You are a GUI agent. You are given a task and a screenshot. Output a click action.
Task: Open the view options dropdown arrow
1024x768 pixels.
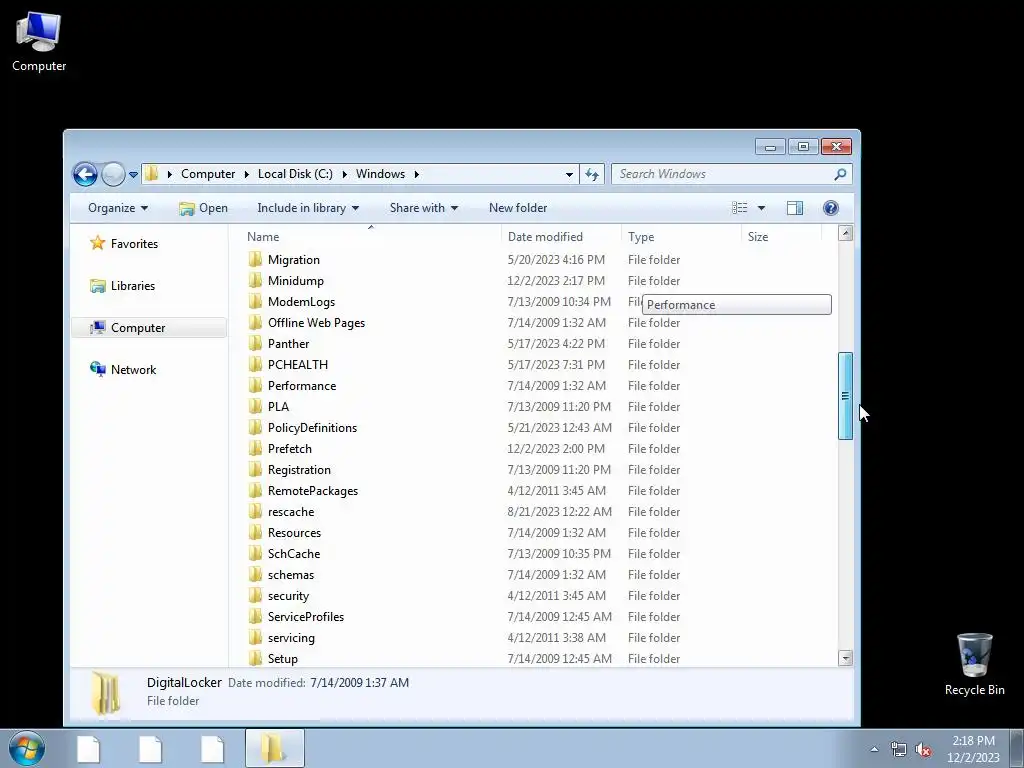pos(761,208)
